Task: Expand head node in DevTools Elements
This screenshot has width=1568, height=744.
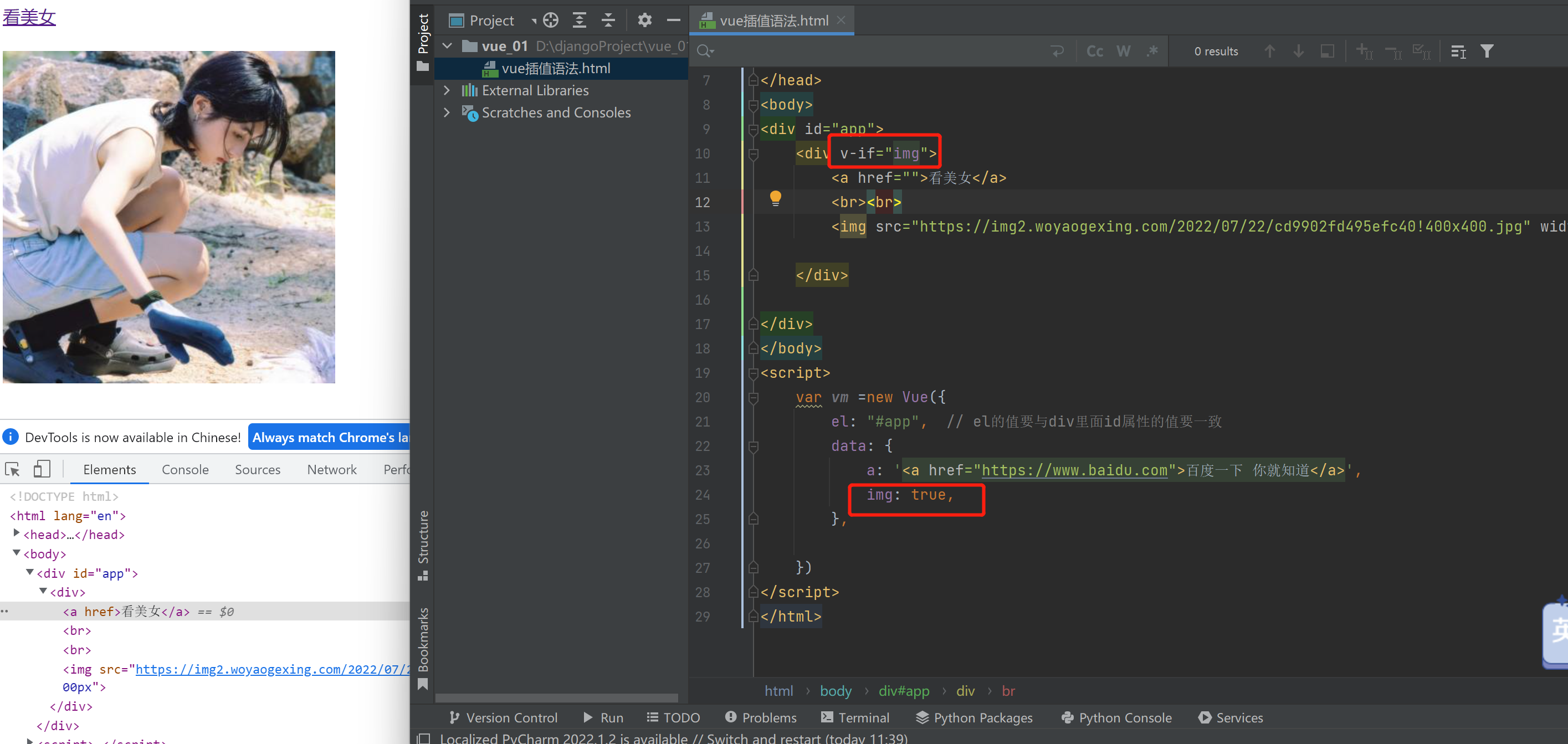Action: click(17, 533)
